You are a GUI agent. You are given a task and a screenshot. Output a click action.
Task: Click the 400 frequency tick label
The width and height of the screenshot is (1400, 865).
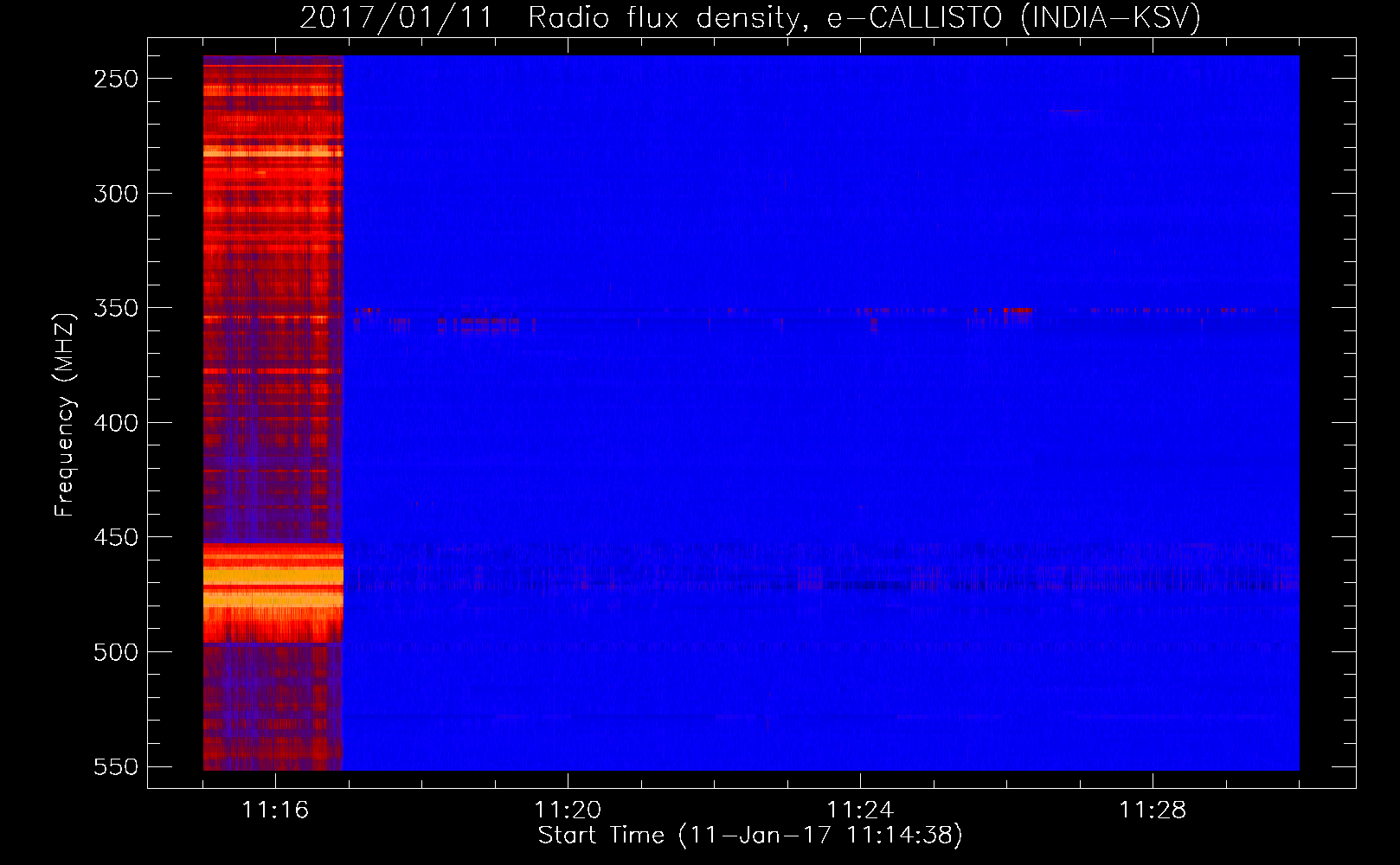116,423
